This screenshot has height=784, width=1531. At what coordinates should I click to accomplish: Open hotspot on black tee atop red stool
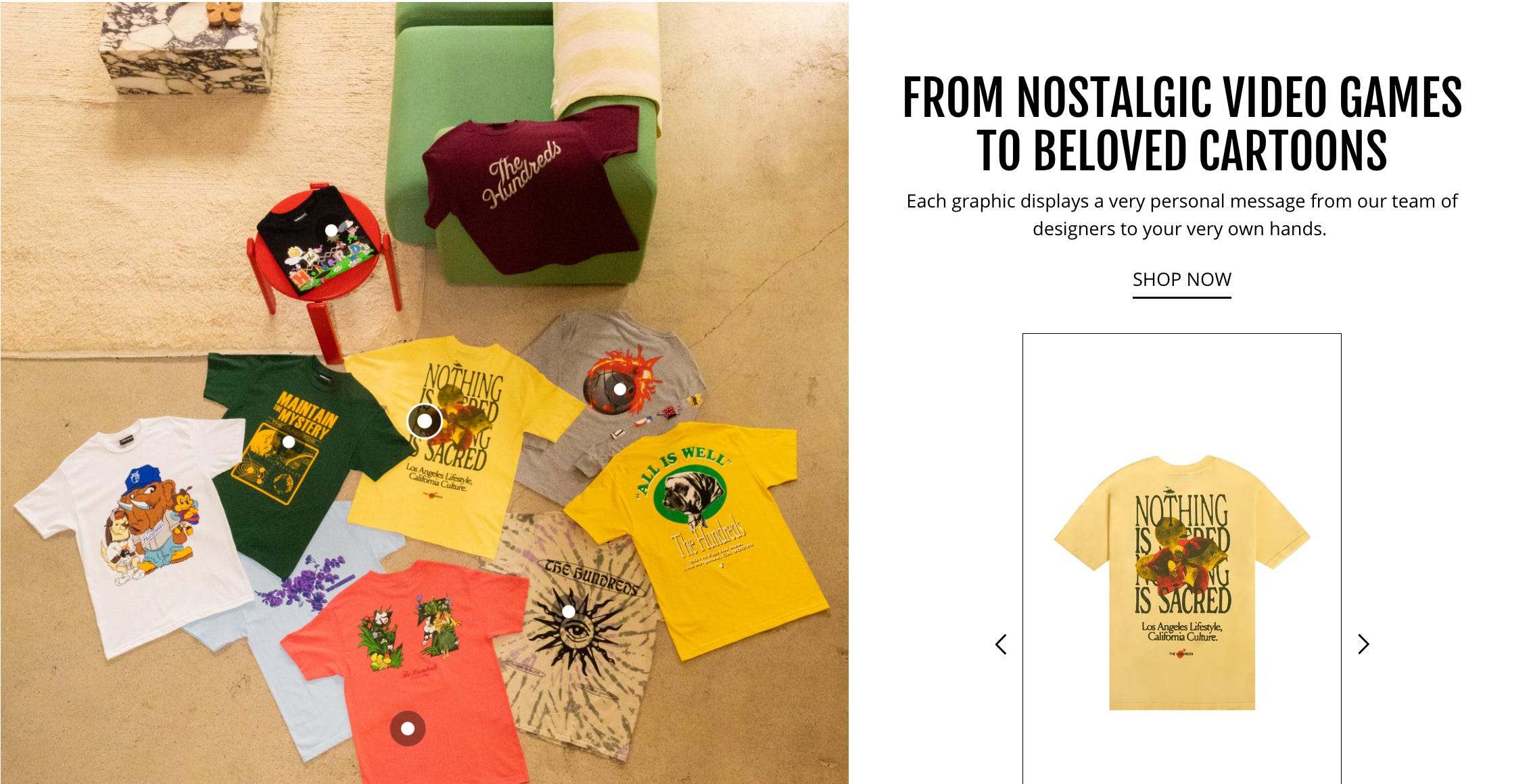point(331,230)
